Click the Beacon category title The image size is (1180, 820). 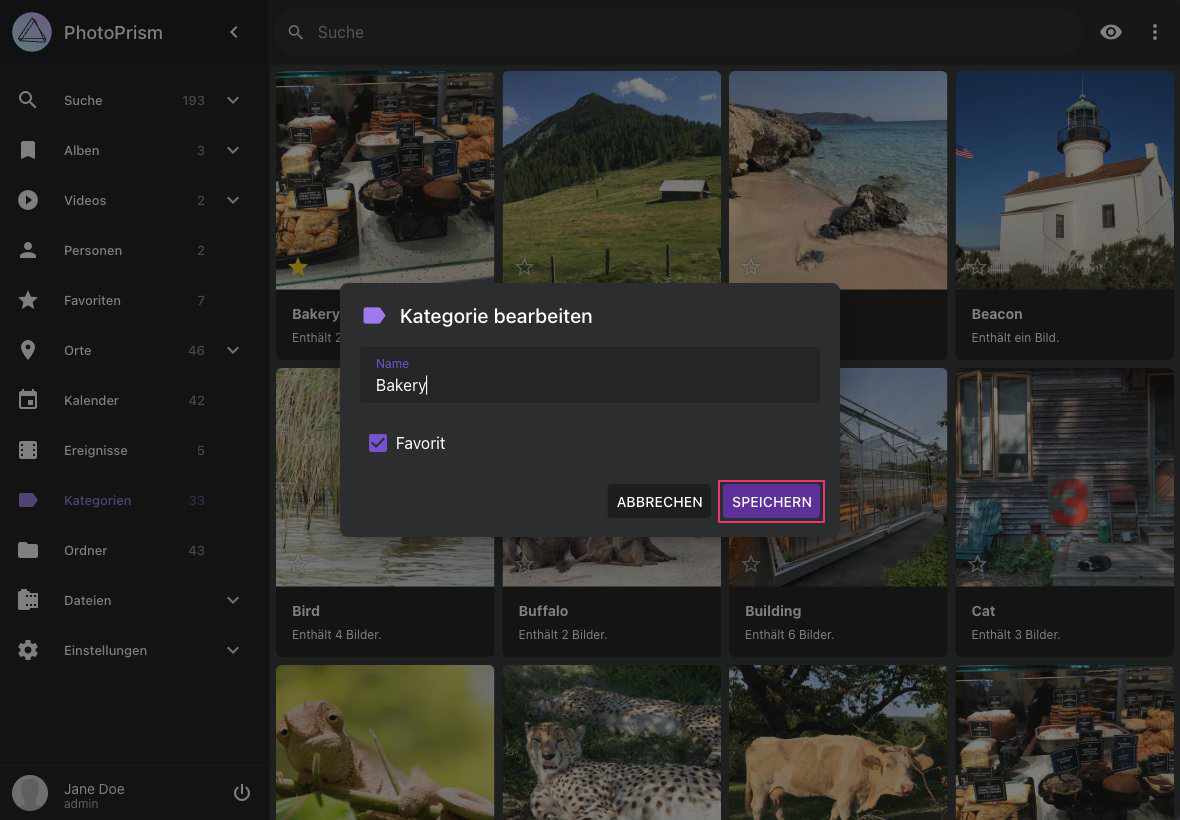(x=996, y=314)
